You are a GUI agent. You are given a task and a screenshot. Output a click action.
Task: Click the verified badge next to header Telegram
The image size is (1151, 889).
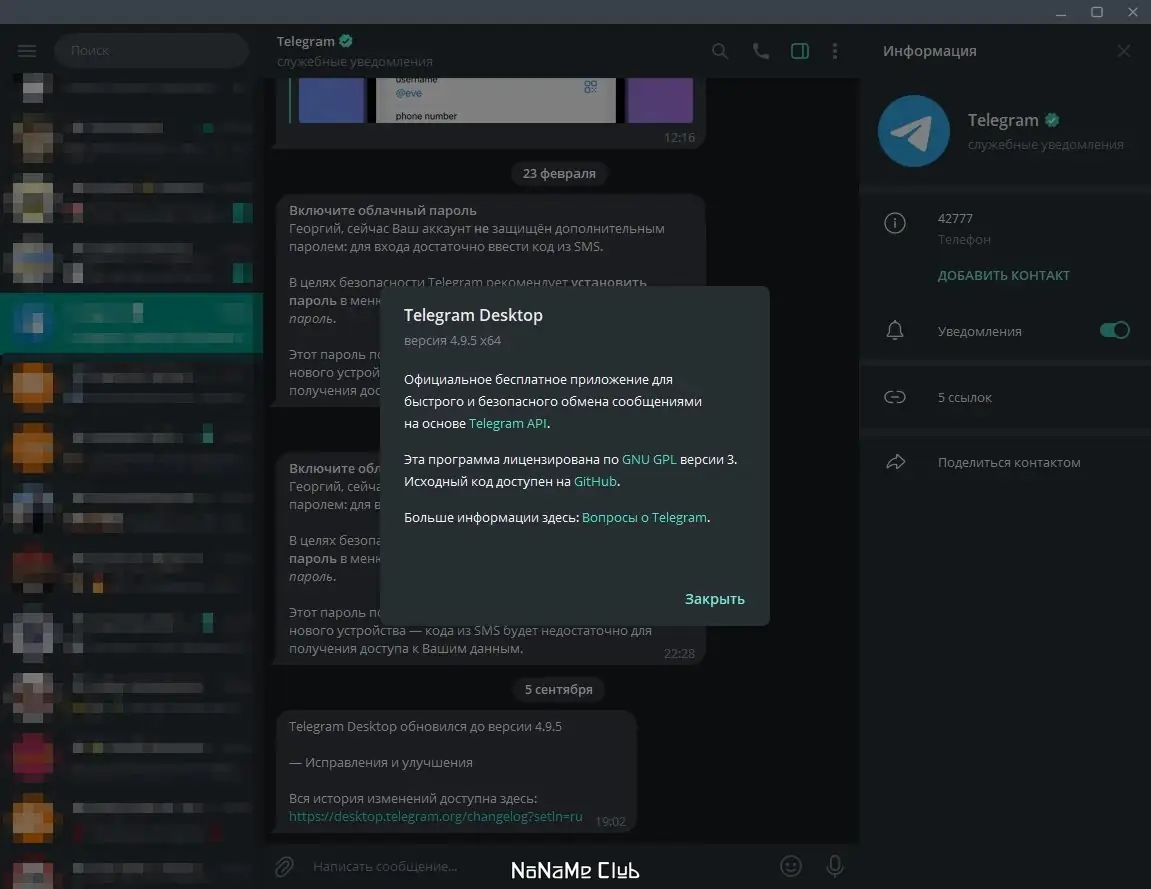(x=346, y=41)
